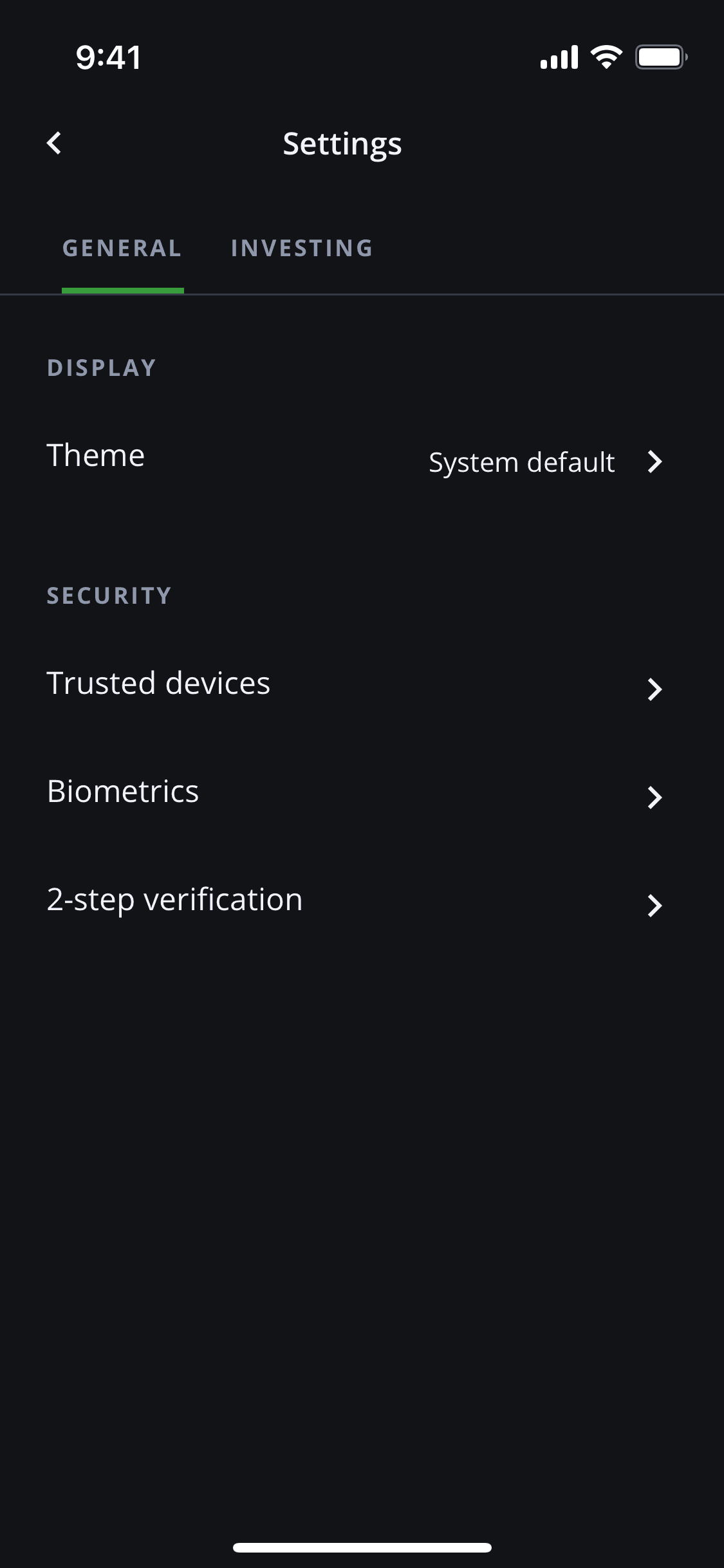Tap the Display section header

coord(102,368)
